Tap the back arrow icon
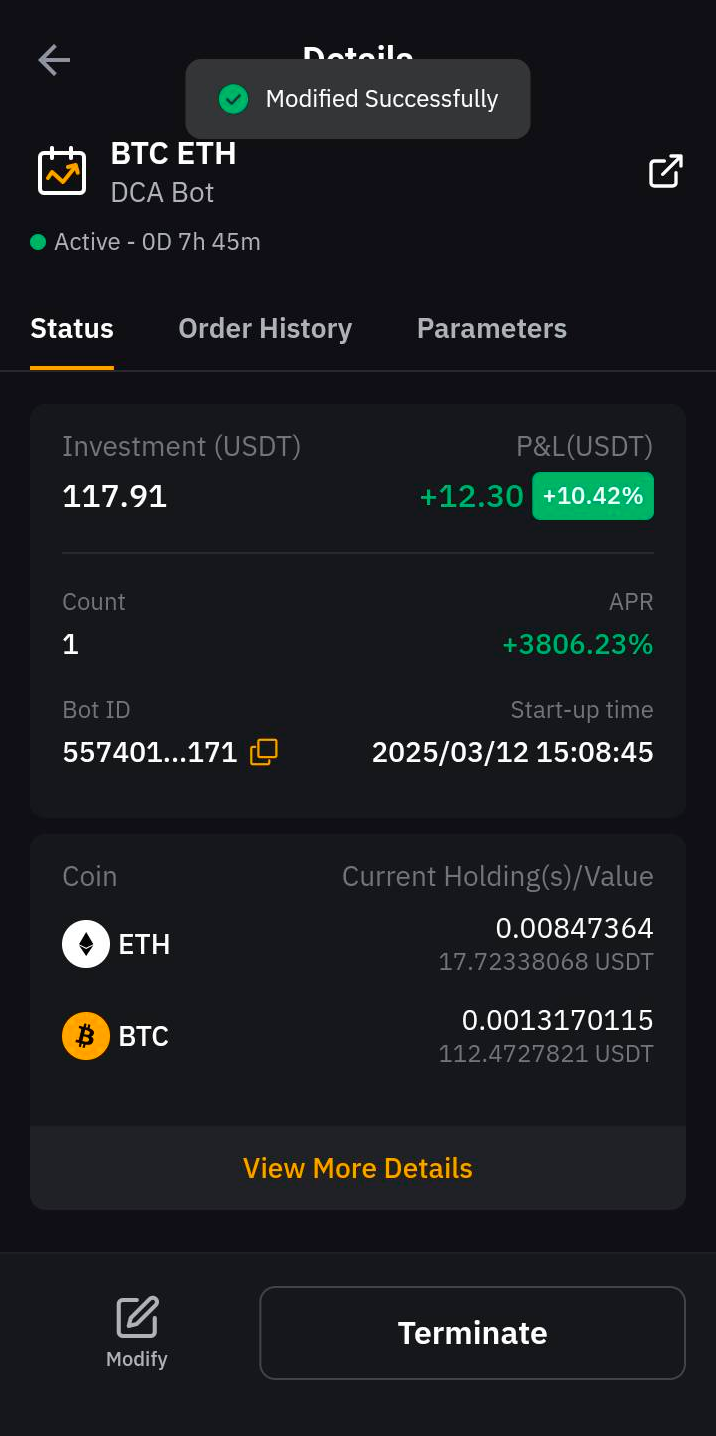The height and width of the screenshot is (1436, 716). click(54, 60)
